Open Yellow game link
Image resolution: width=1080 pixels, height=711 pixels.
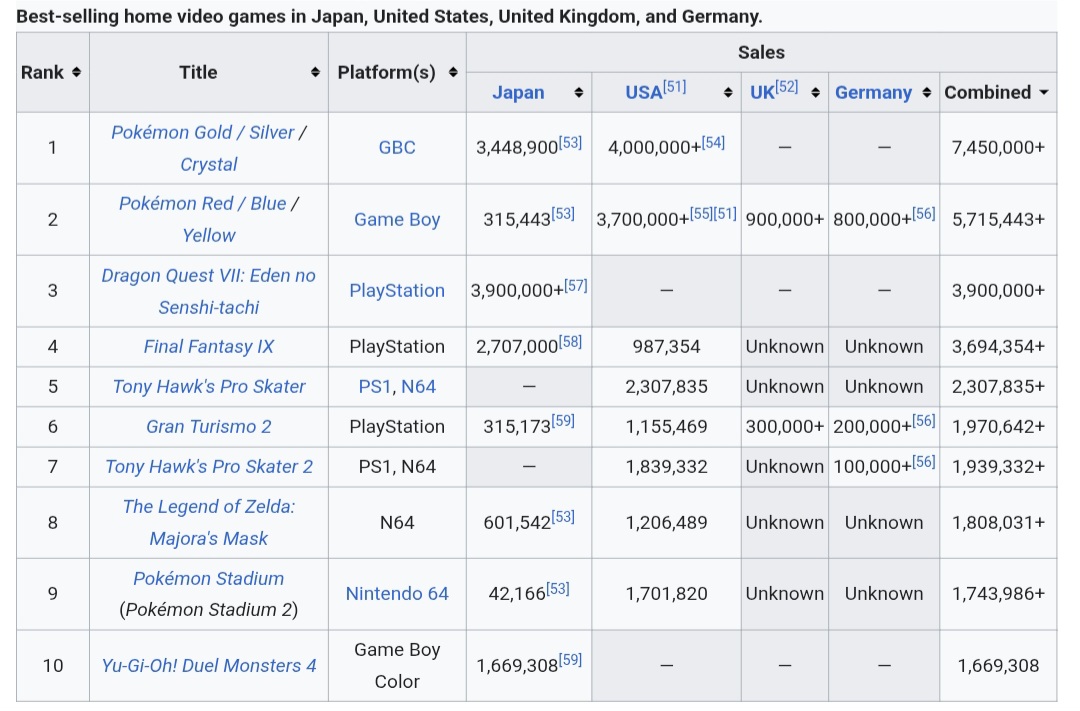tap(209, 236)
